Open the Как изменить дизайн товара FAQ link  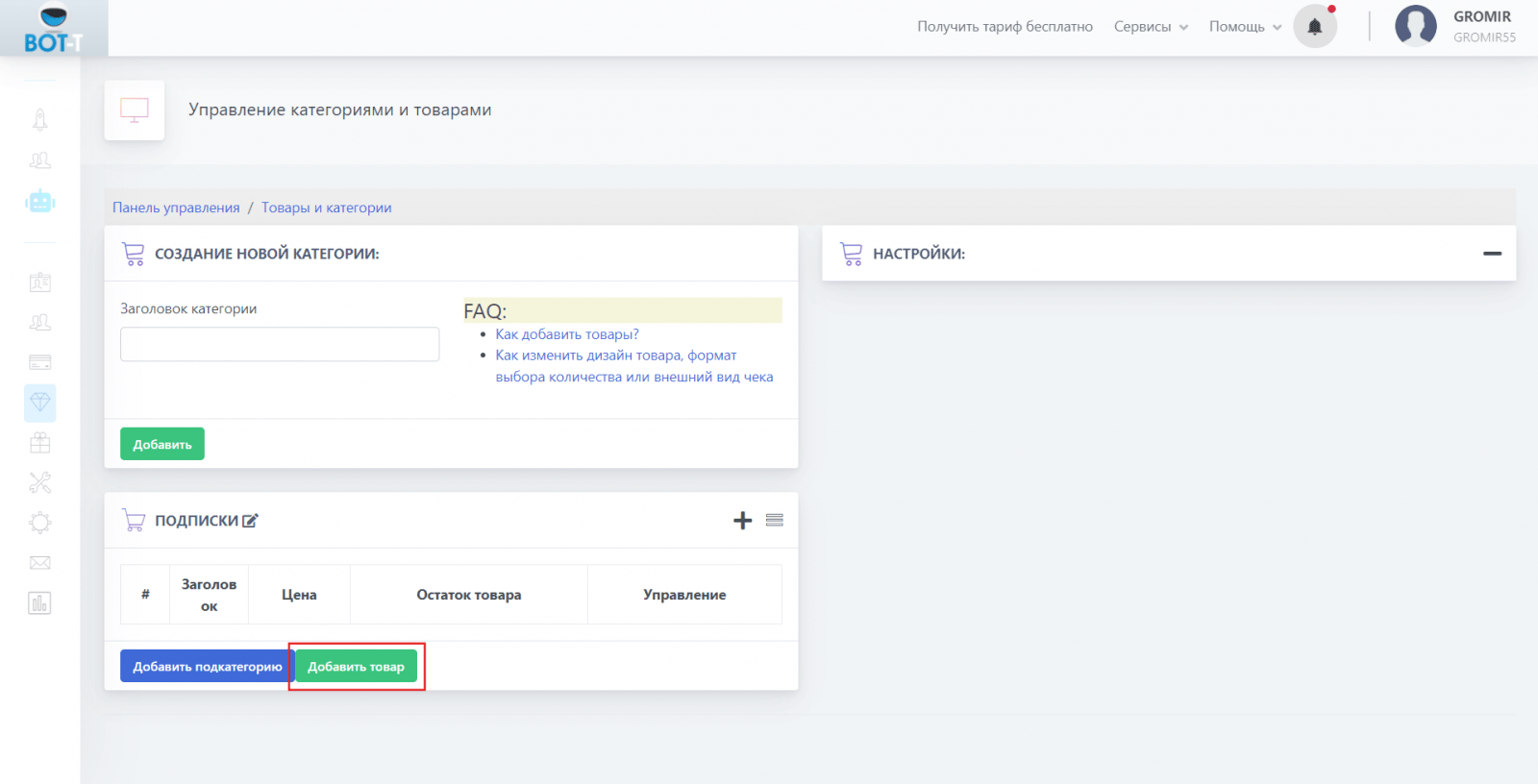coord(634,366)
